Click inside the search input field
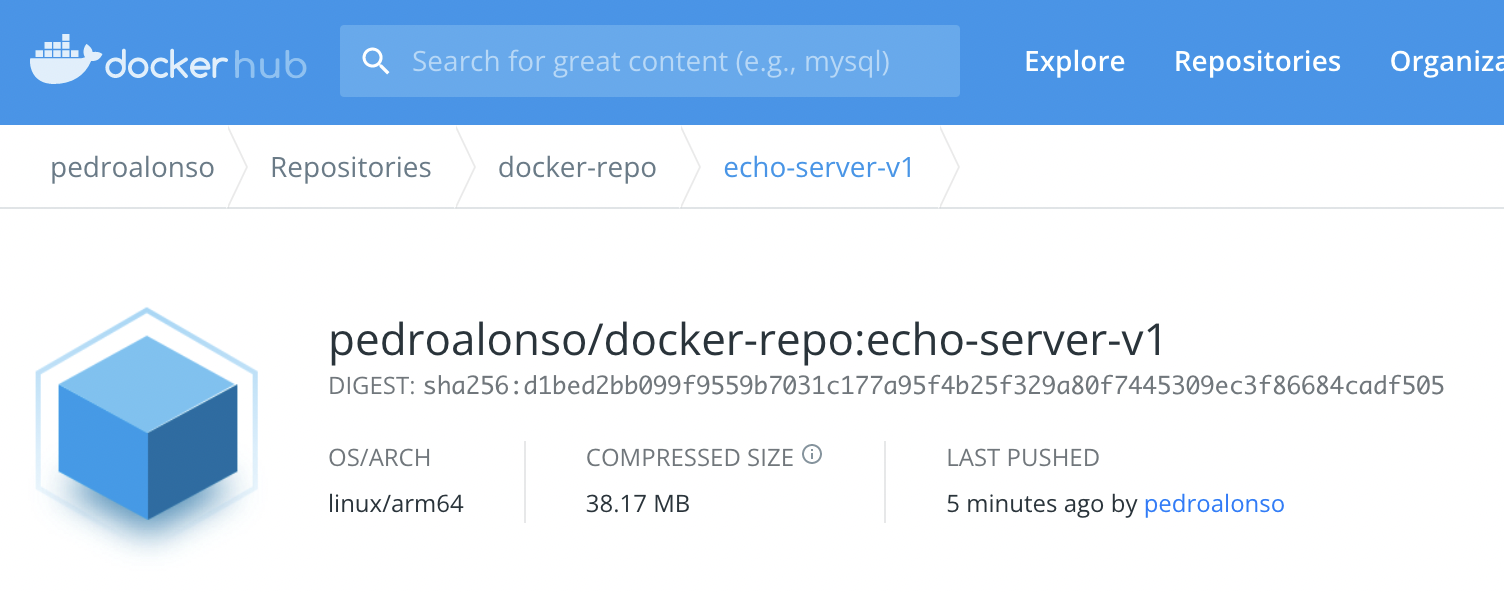The height and width of the screenshot is (592, 1504). 650,61
